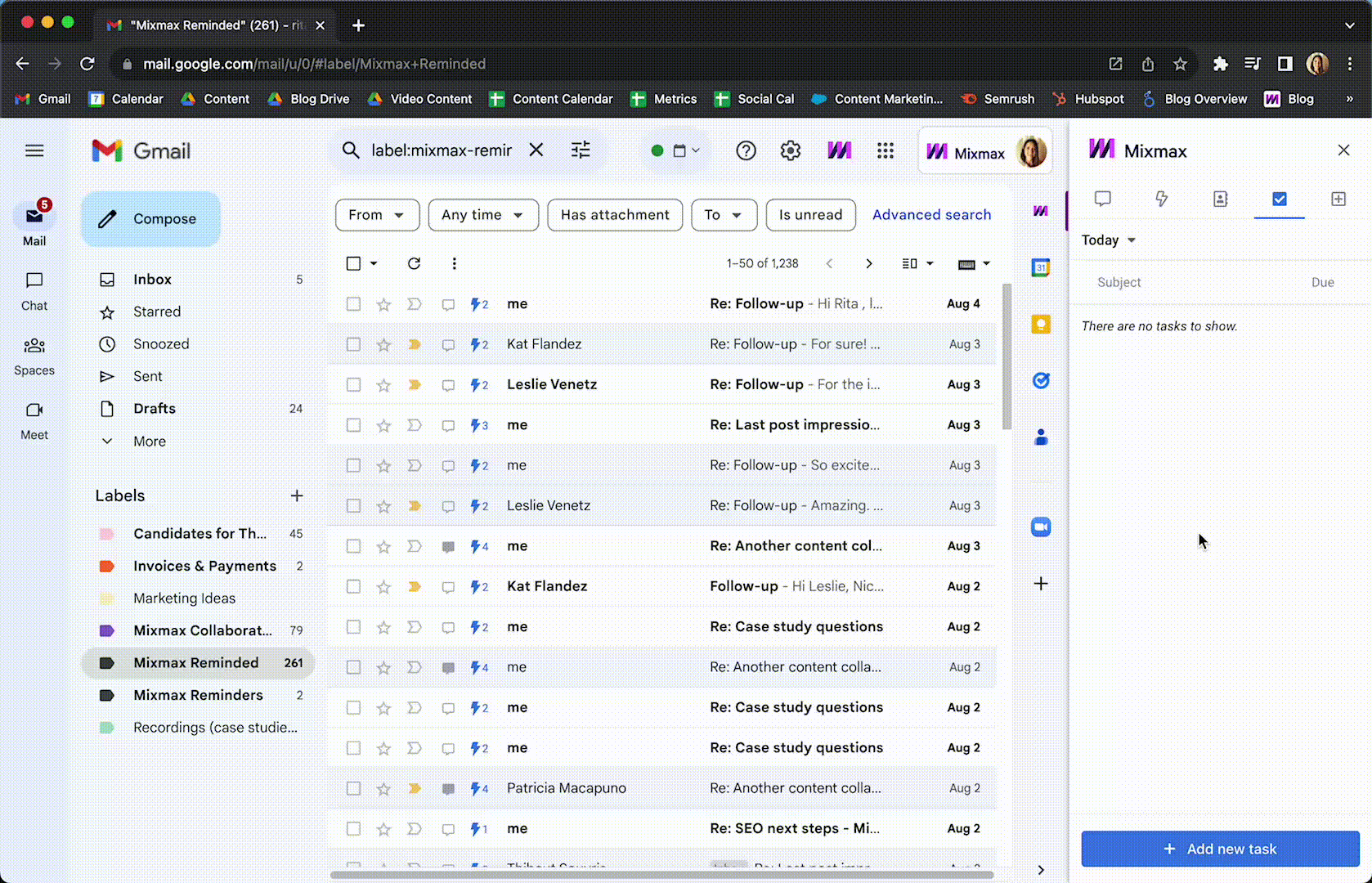Tick the checkbox for Leslie Venetz Amazing email
Screen dimensions: 1372x883
point(353,506)
